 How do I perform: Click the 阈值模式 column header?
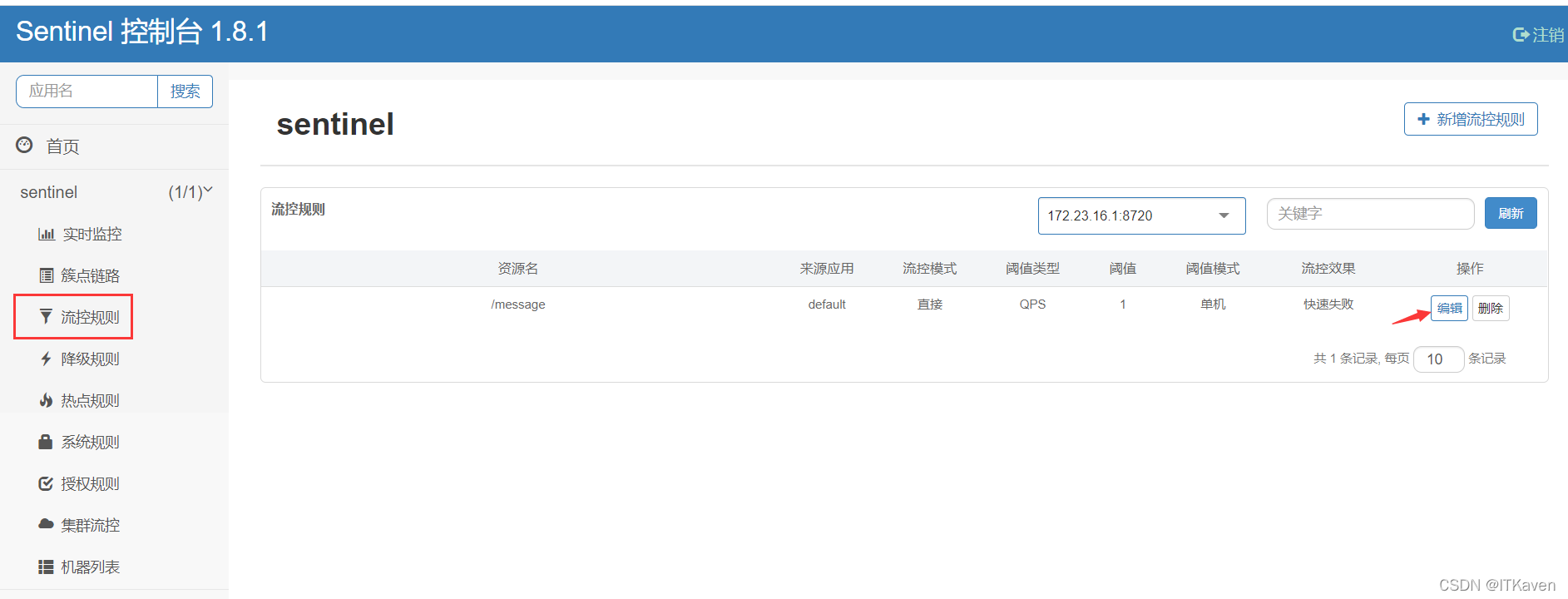[x=1213, y=269]
